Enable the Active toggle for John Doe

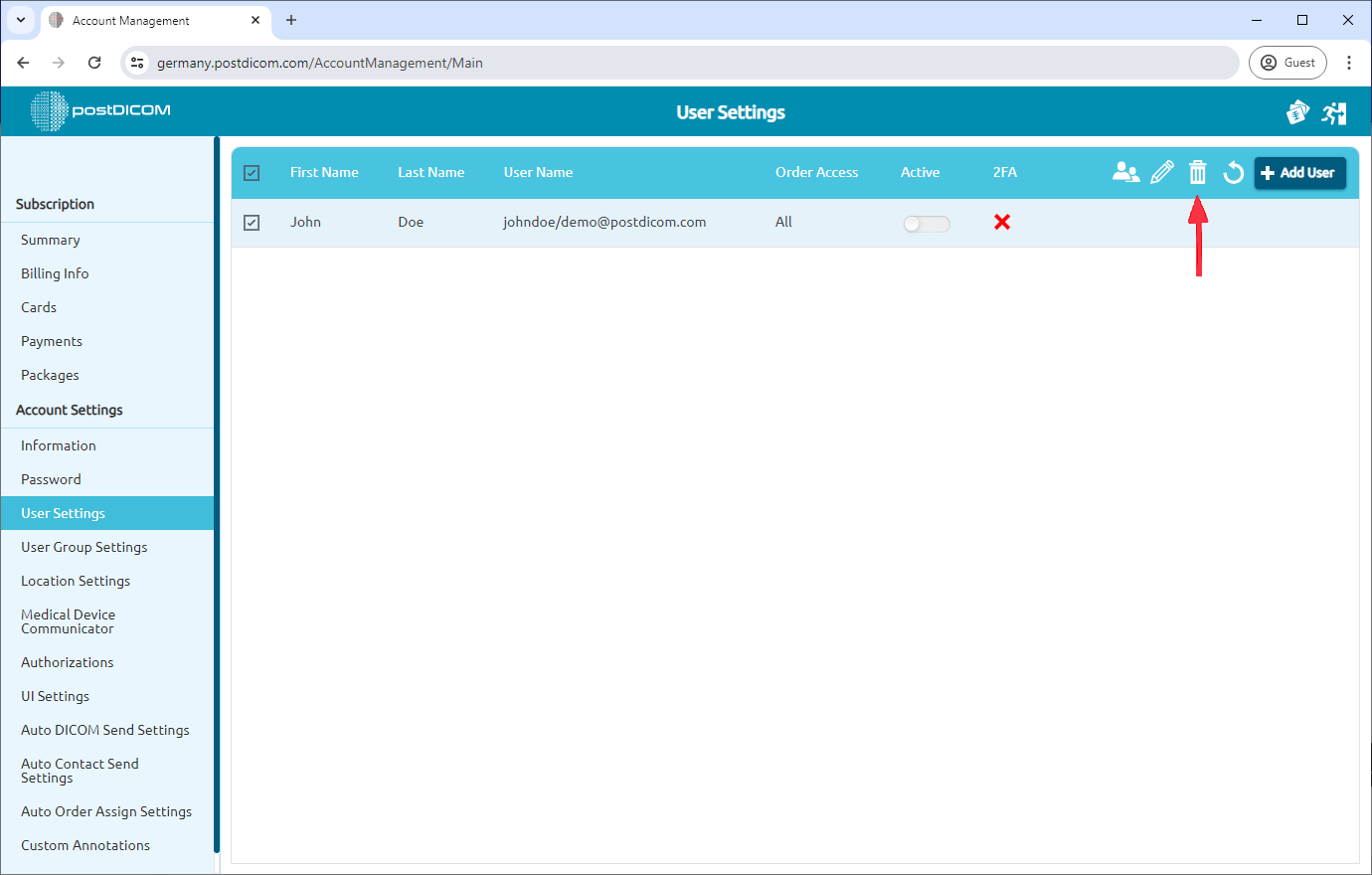[x=926, y=223]
